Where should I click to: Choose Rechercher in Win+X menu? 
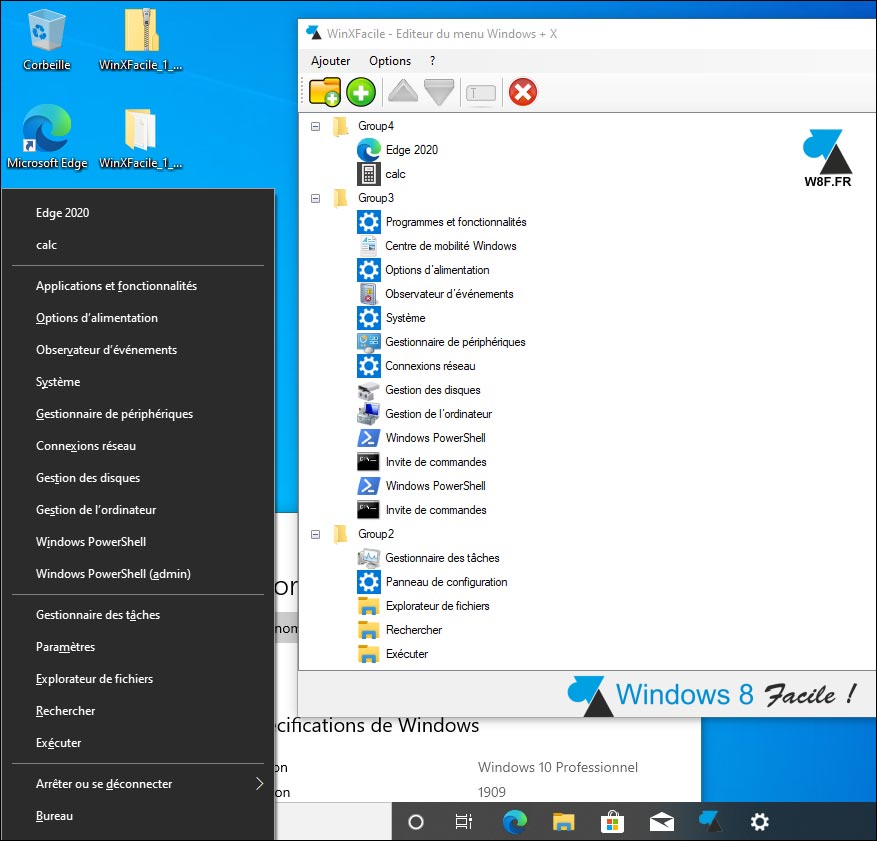pyautogui.click(x=138, y=711)
